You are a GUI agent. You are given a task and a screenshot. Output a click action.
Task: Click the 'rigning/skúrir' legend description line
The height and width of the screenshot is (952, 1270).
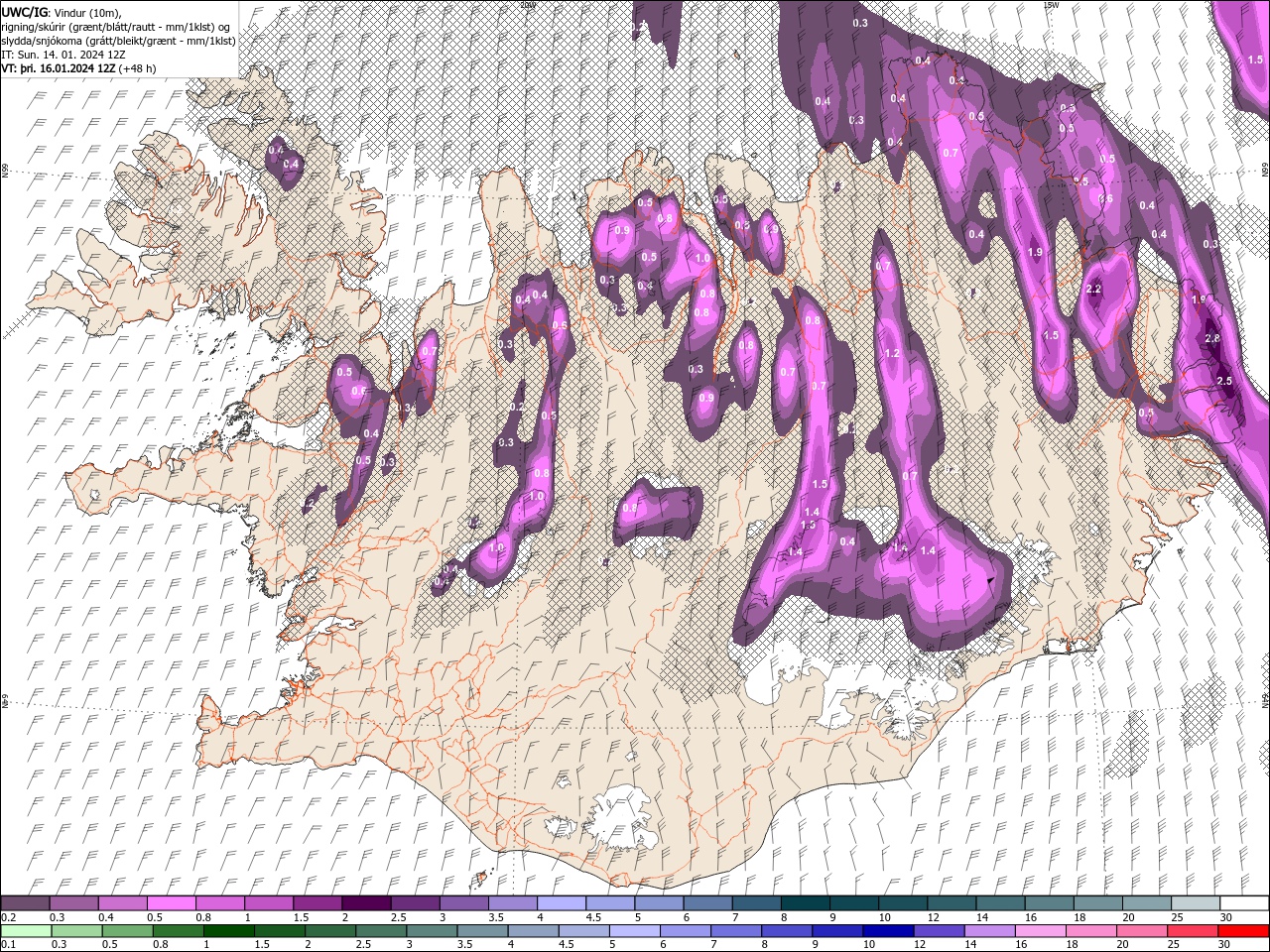tap(118, 26)
